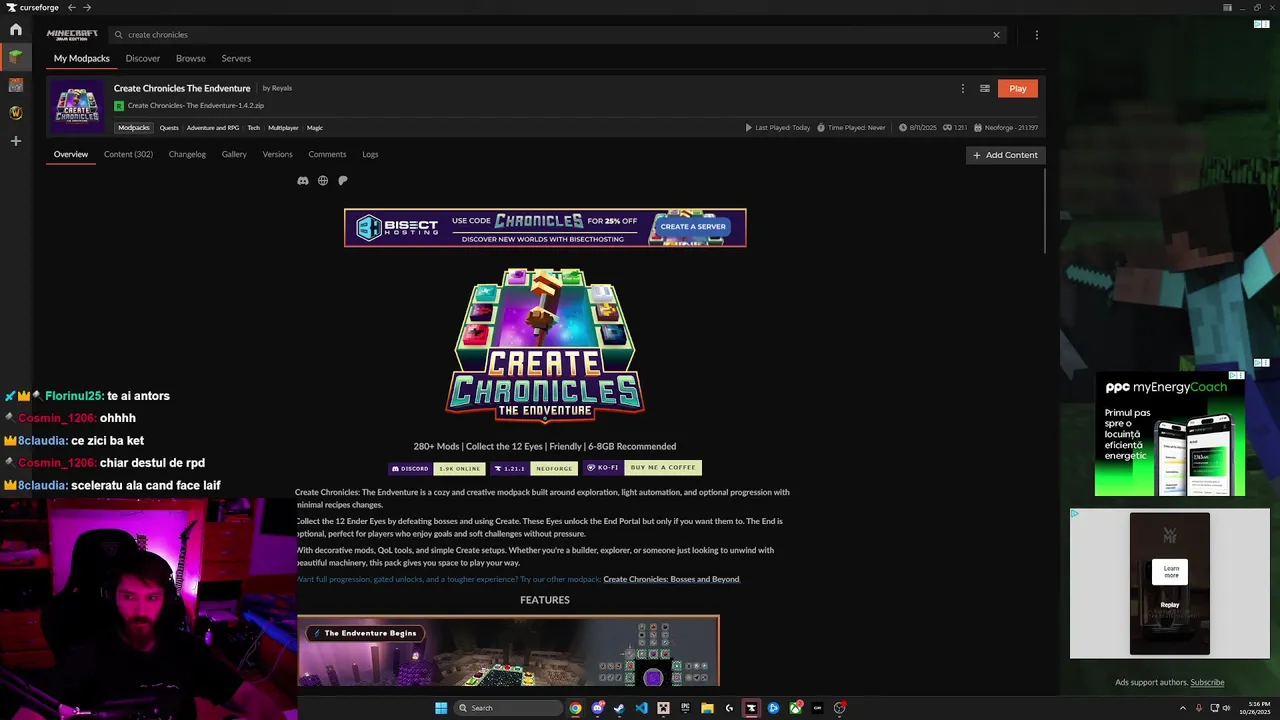1280x720 pixels.
Task: Open the Changelog tab
Action: 187,154
